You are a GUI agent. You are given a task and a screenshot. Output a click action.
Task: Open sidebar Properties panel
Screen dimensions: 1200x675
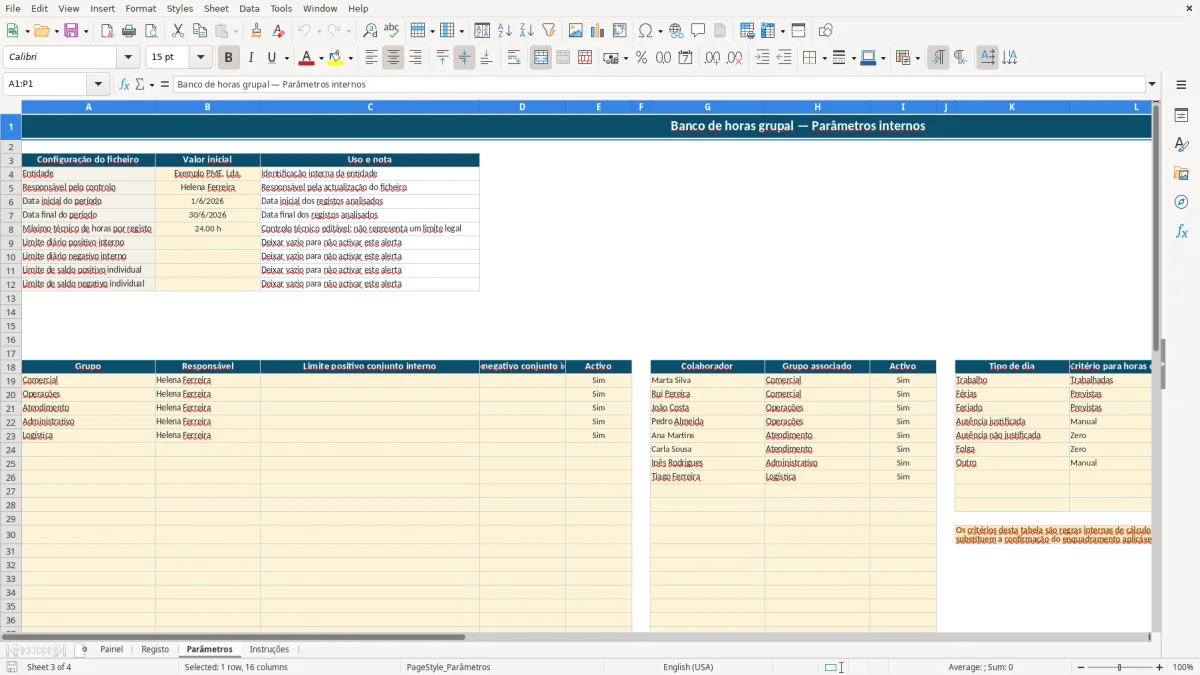(1181, 116)
